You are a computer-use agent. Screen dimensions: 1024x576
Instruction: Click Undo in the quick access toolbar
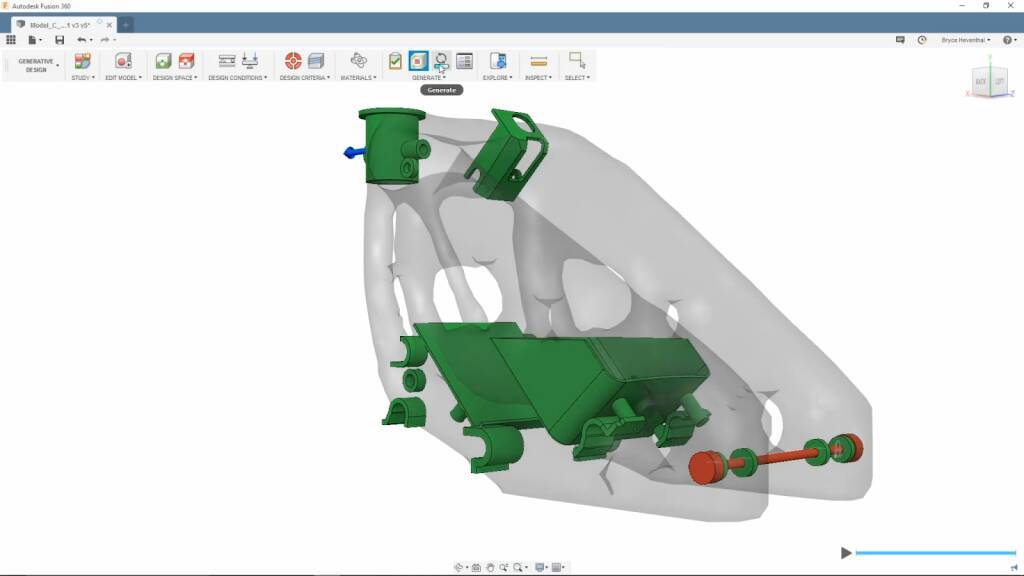(x=82, y=40)
